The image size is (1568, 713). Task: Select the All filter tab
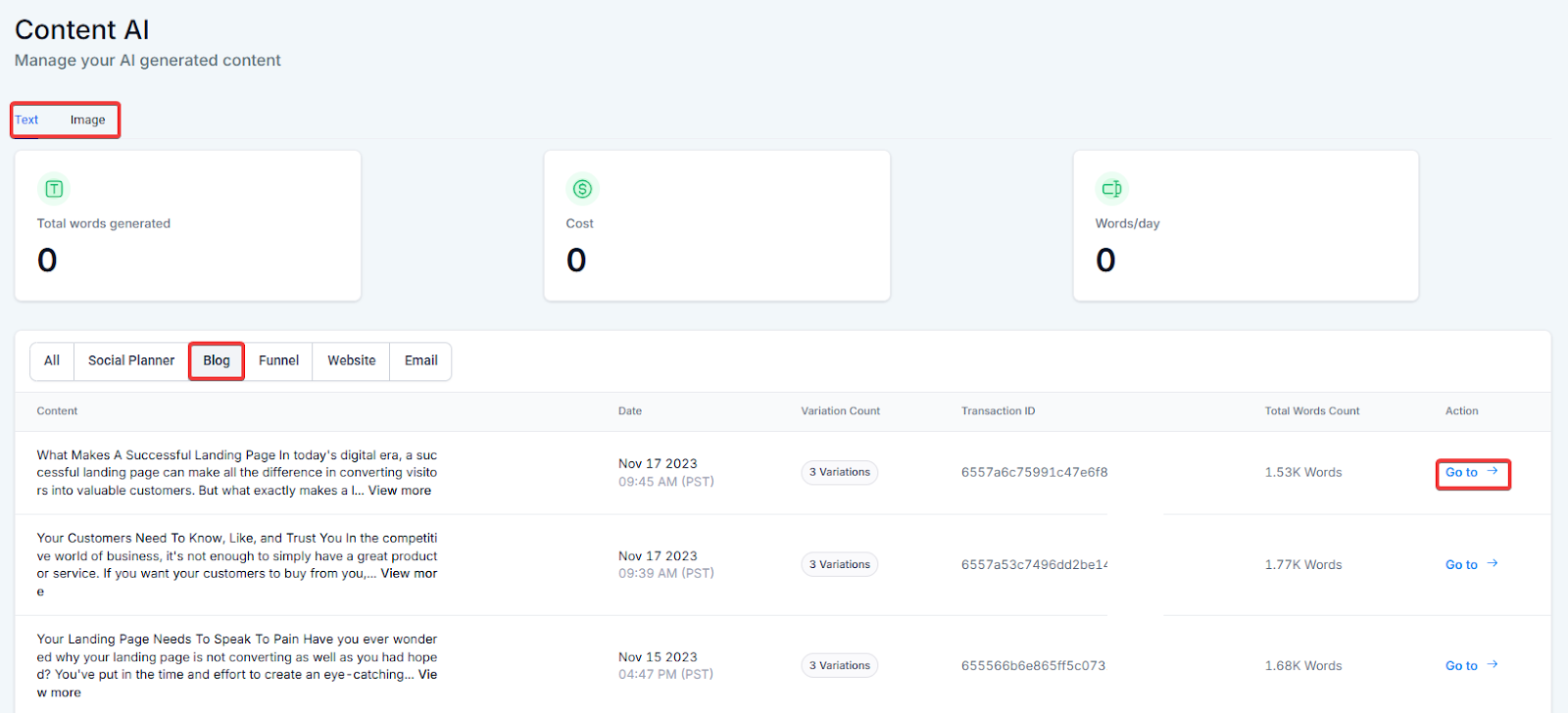point(52,360)
